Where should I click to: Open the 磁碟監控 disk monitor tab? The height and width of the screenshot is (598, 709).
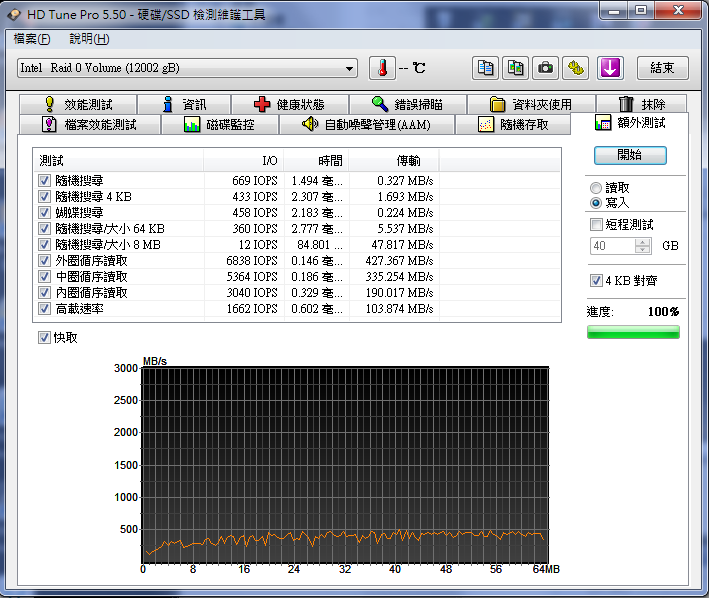pos(220,124)
